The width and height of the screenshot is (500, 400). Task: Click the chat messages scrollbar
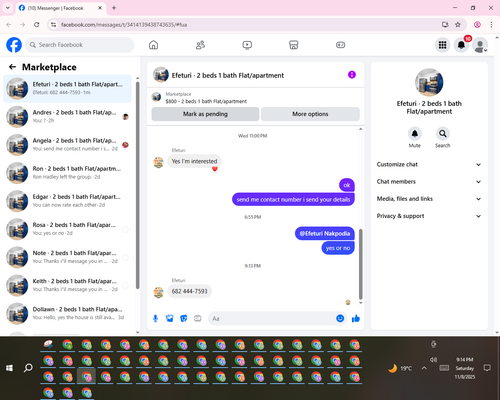[360, 264]
